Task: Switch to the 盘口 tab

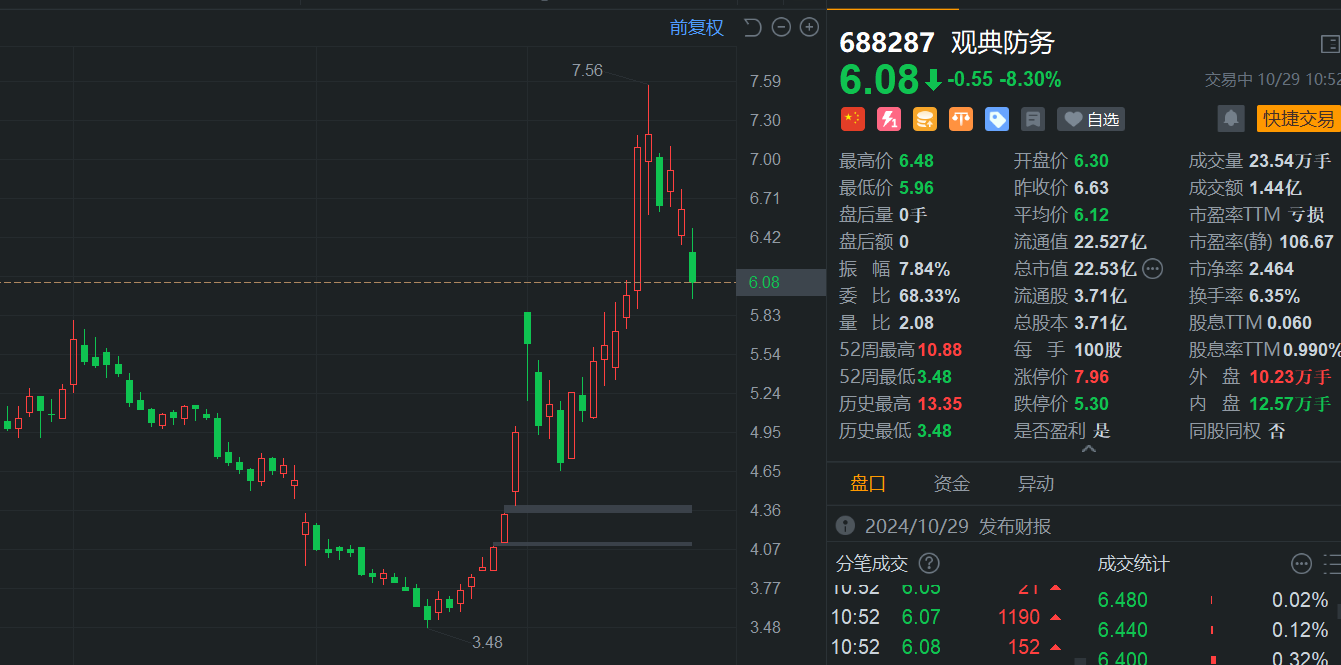Action: (868, 484)
